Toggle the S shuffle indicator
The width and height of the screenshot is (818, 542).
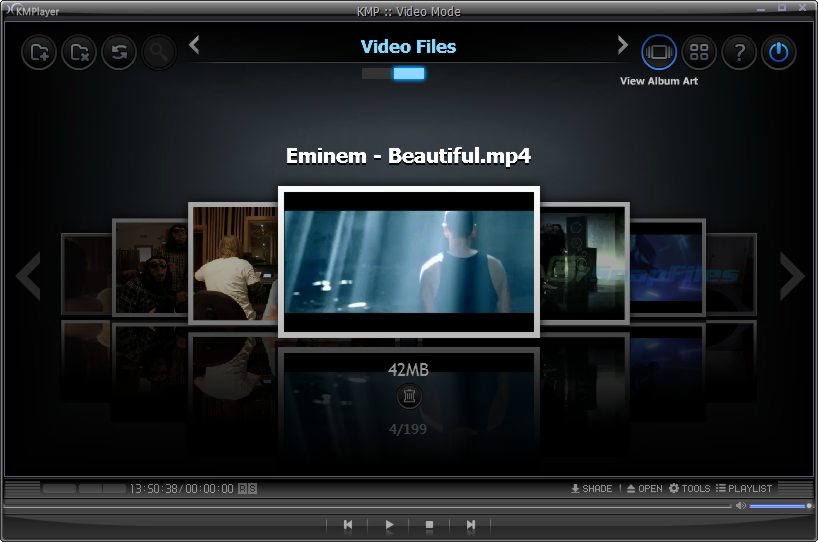click(252, 489)
